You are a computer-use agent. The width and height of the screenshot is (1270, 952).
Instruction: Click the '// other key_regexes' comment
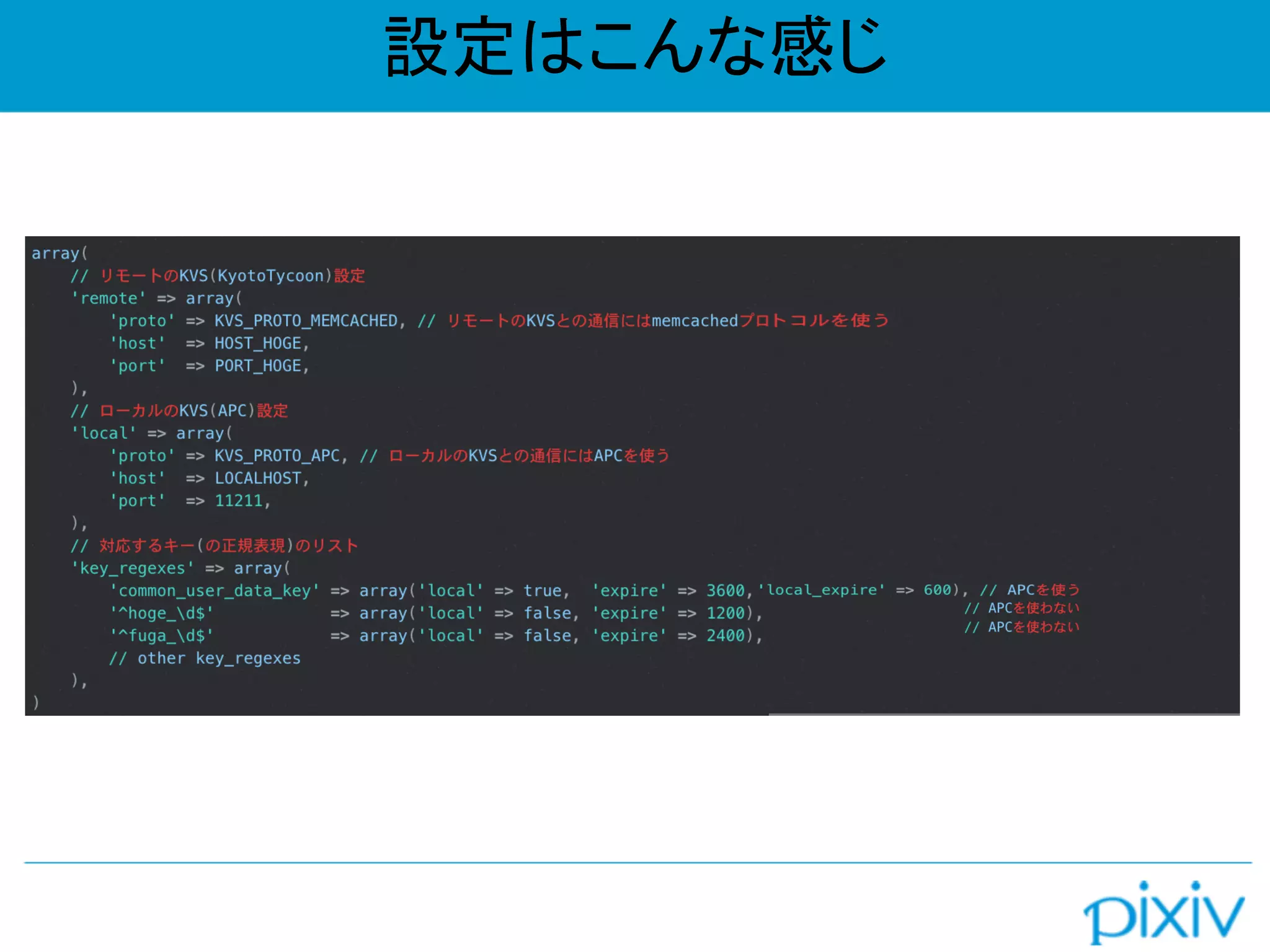(205, 658)
